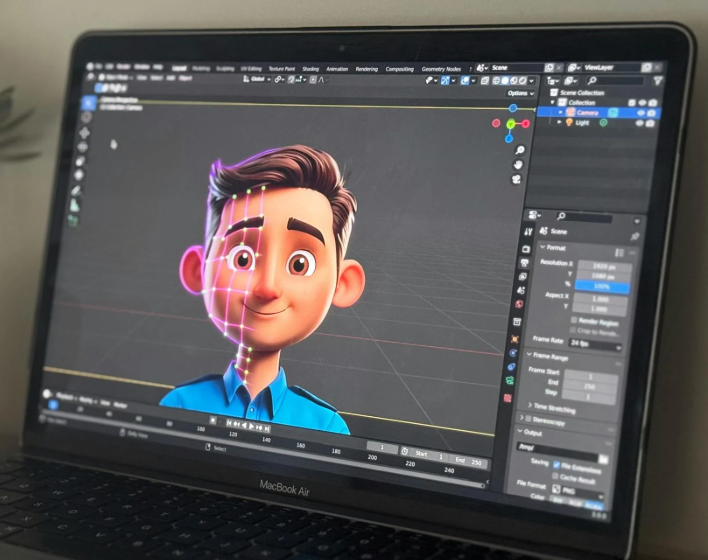Click the Frame Start End value field
The height and width of the screenshot is (560, 708).
(590, 384)
